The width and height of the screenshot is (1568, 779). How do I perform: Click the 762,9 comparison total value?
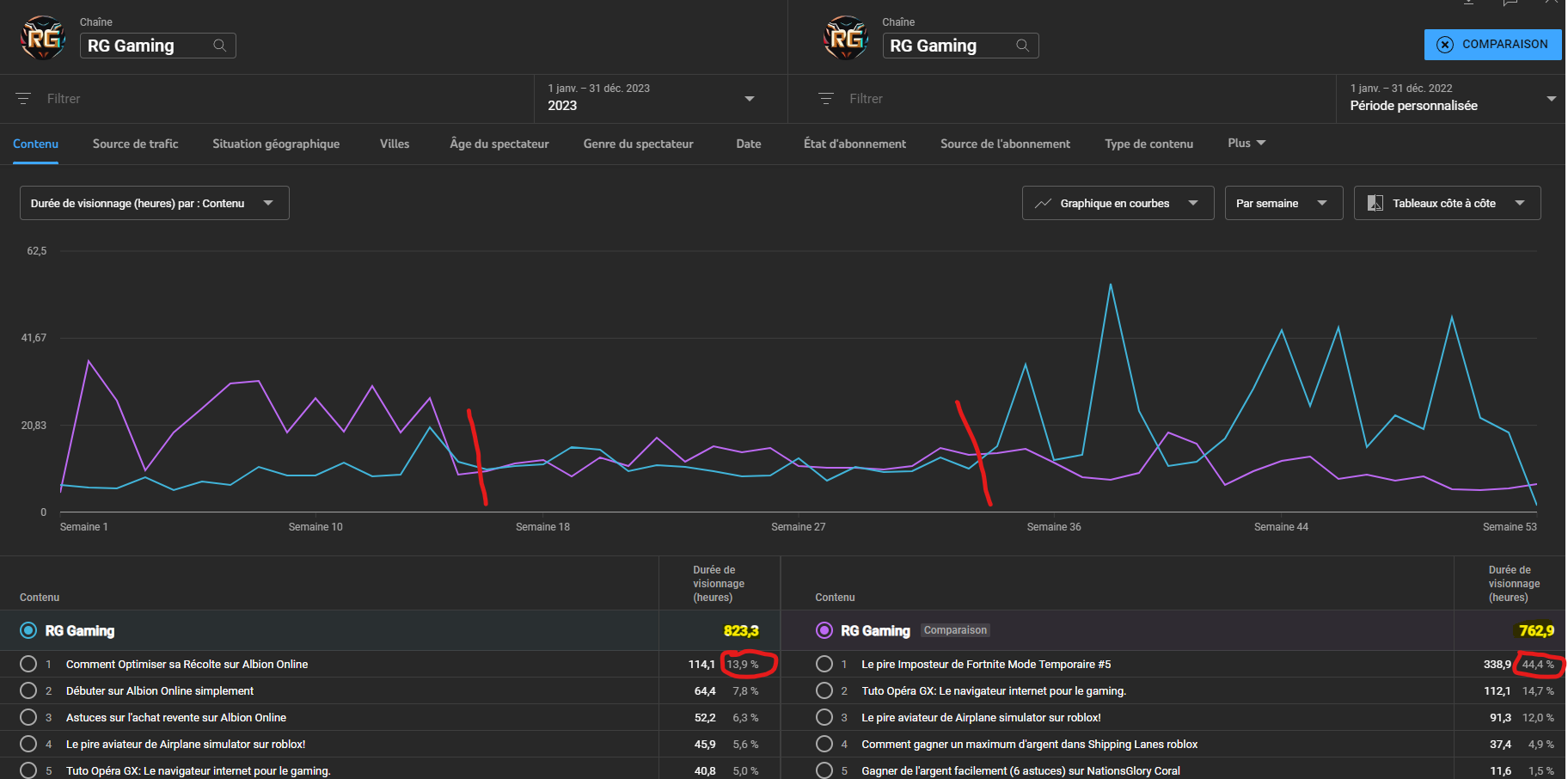1536,630
